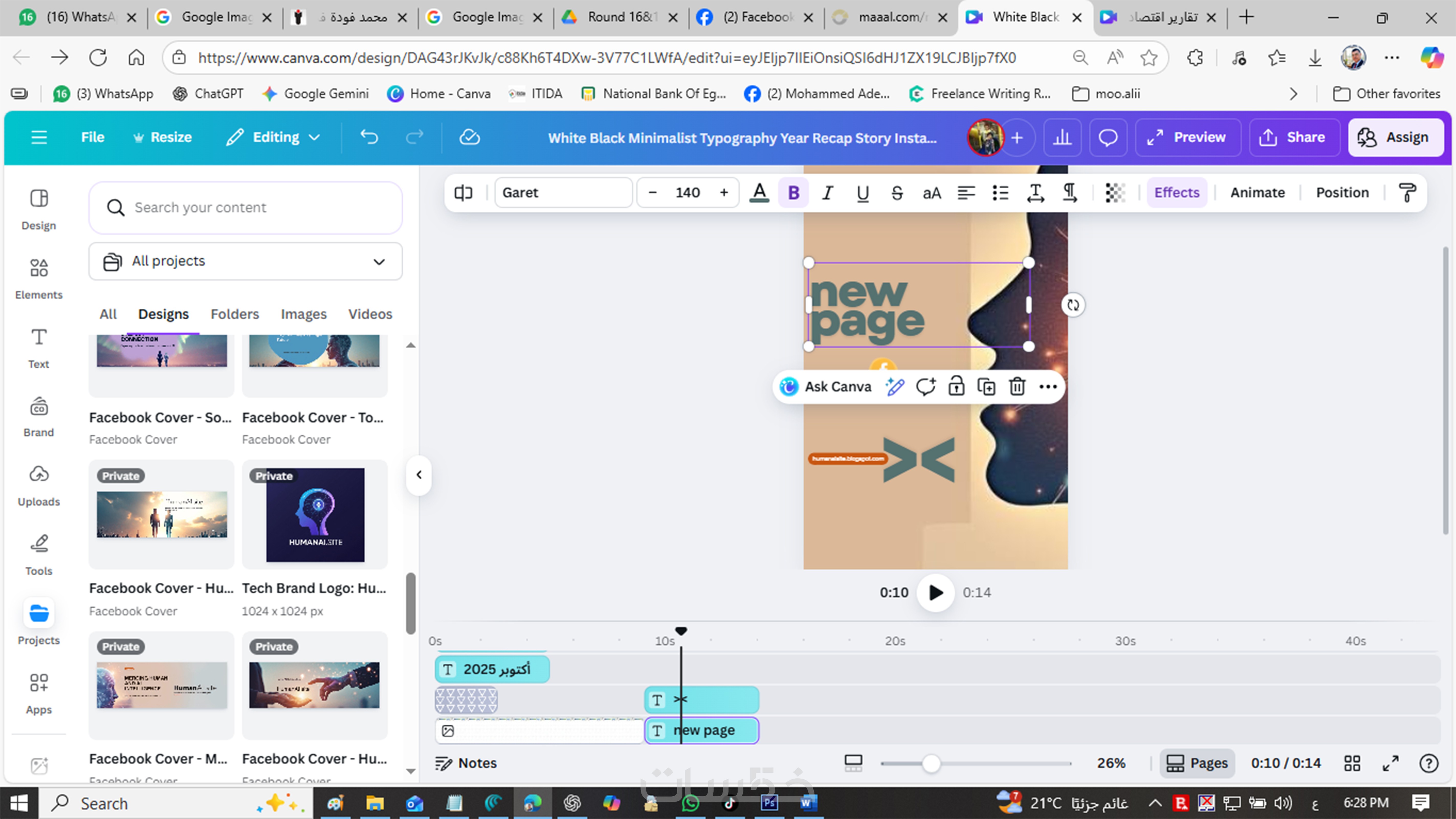Open the Elements sidebar panel
1456x819 pixels.
point(38,278)
